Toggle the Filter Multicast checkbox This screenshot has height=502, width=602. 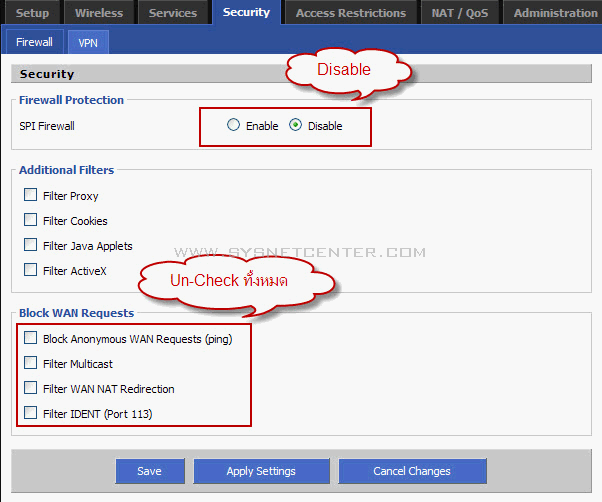tap(30, 363)
